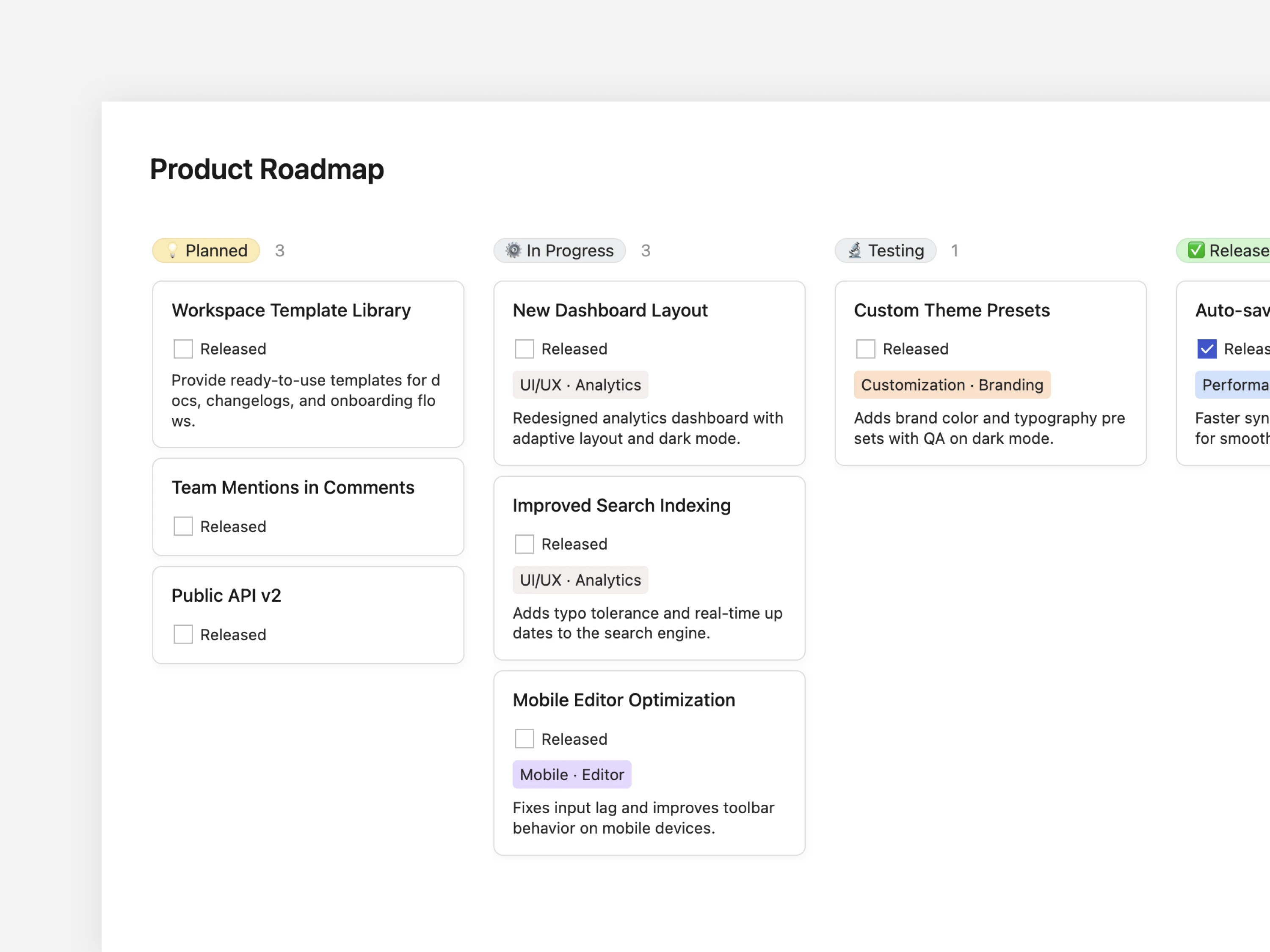Click the gear icon beside In Progress

[513, 251]
